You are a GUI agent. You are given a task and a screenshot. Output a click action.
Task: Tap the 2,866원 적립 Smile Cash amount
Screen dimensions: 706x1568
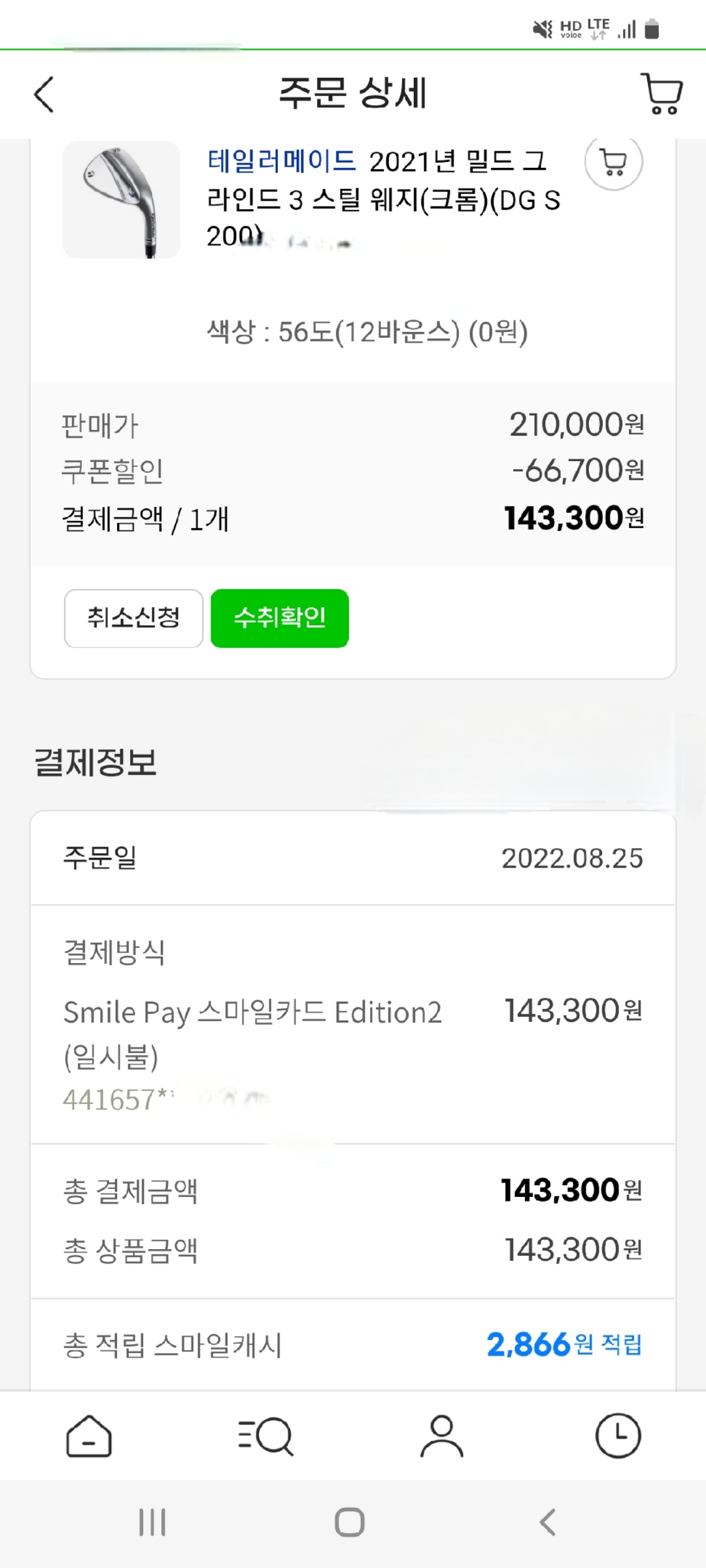pyautogui.click(x=563, y=1345)
